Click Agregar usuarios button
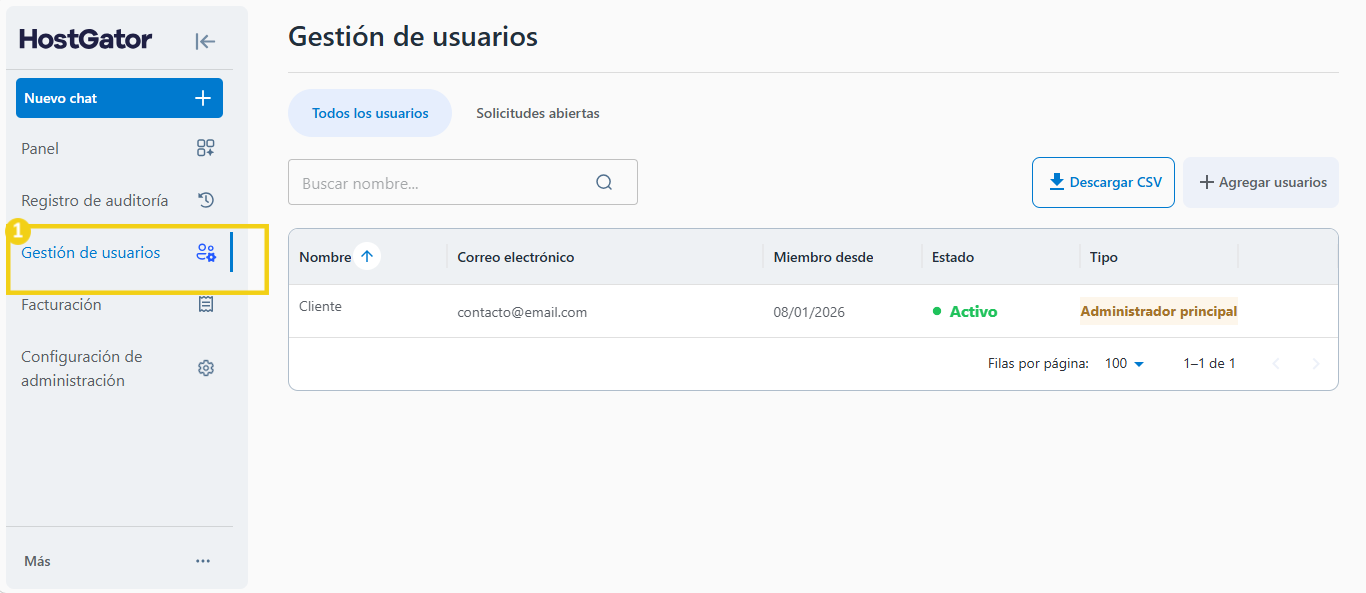This screenshot has height=593, width=1366. click(x=1261, y=182)
